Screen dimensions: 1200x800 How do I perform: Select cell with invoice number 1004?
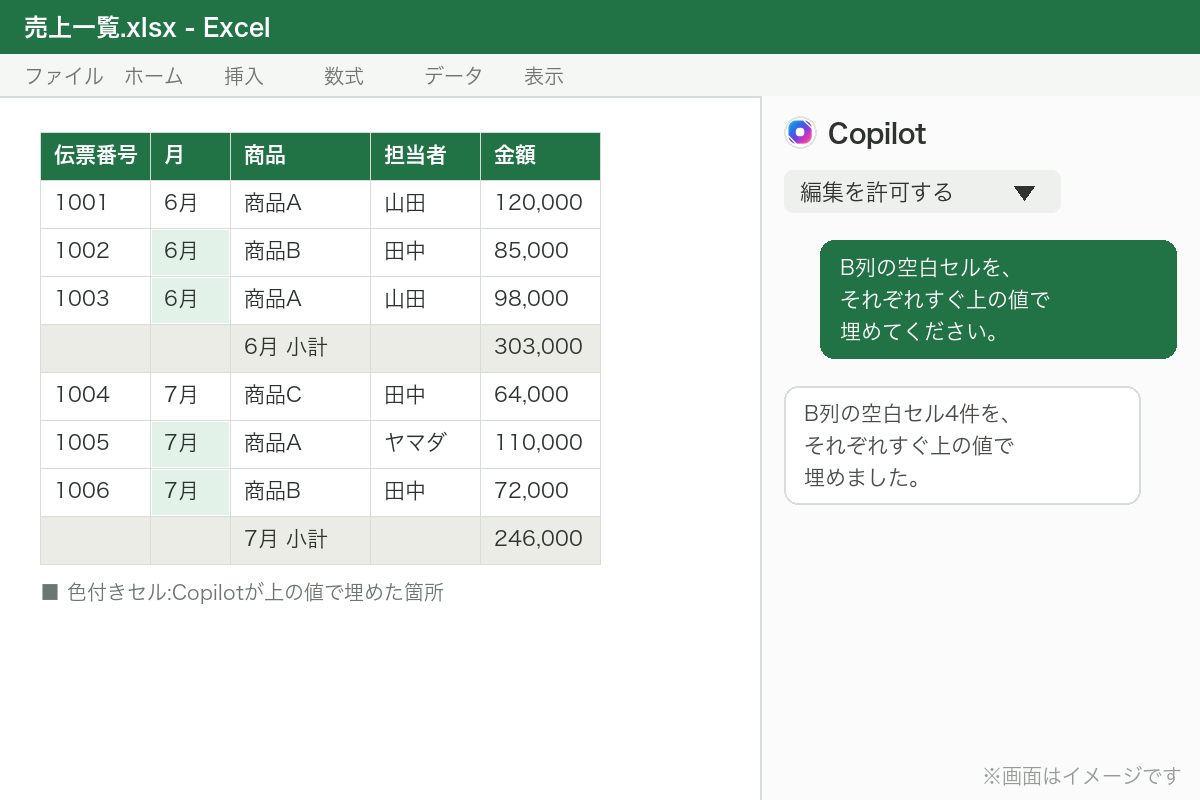(x=96, y=396)
